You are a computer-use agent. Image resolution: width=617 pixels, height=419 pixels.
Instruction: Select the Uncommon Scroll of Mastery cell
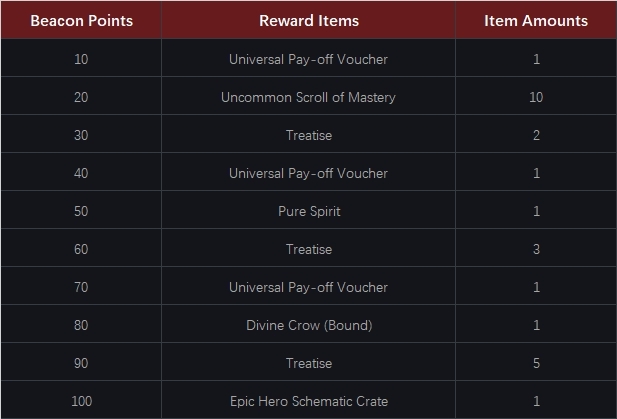308,97
